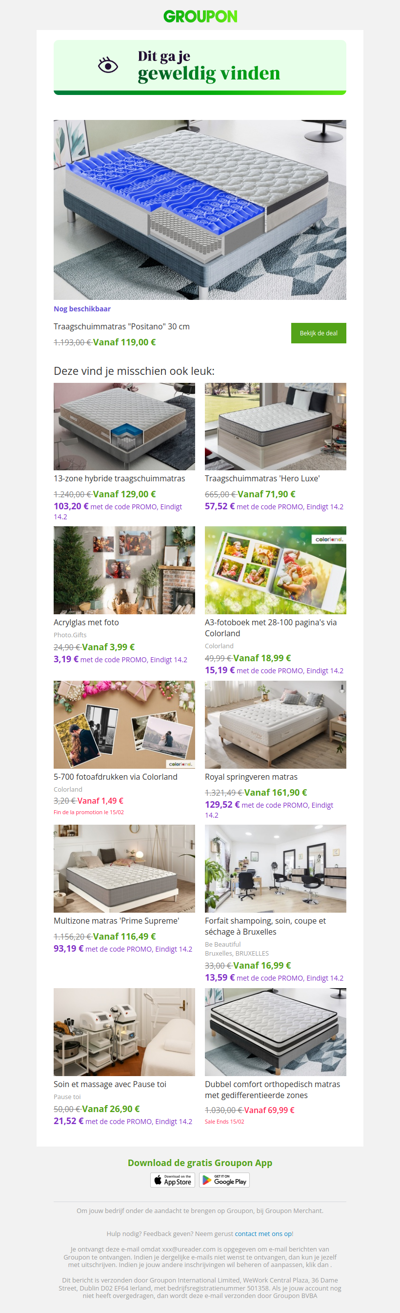
Task: Open the Acrylglas met foto picture
Action: (124, 570)
